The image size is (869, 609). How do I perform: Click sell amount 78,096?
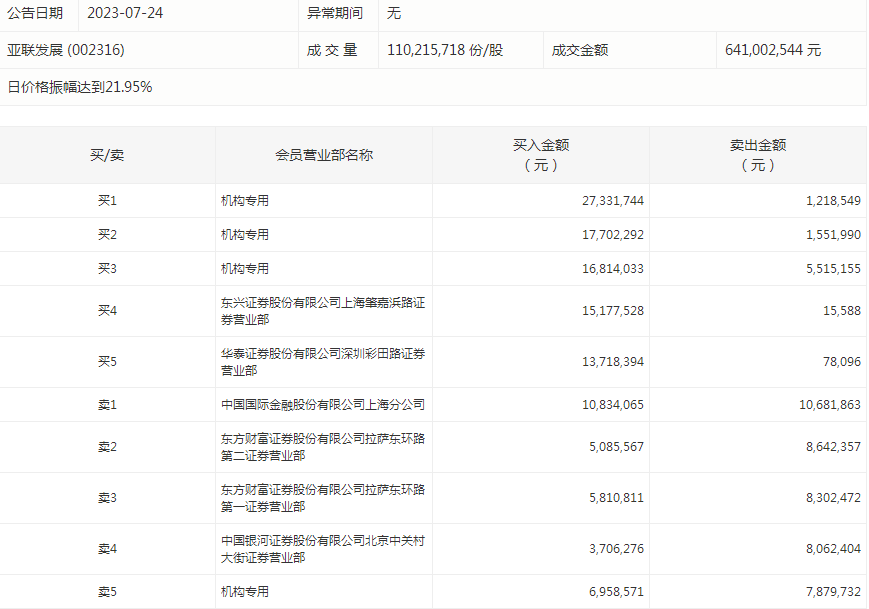click(842, 362)
